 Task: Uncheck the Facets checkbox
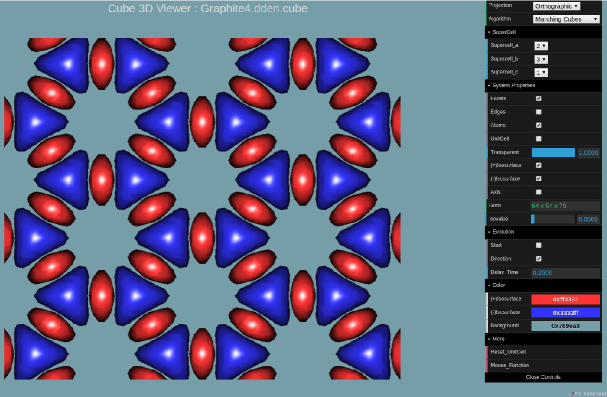(x=538, y=99)
